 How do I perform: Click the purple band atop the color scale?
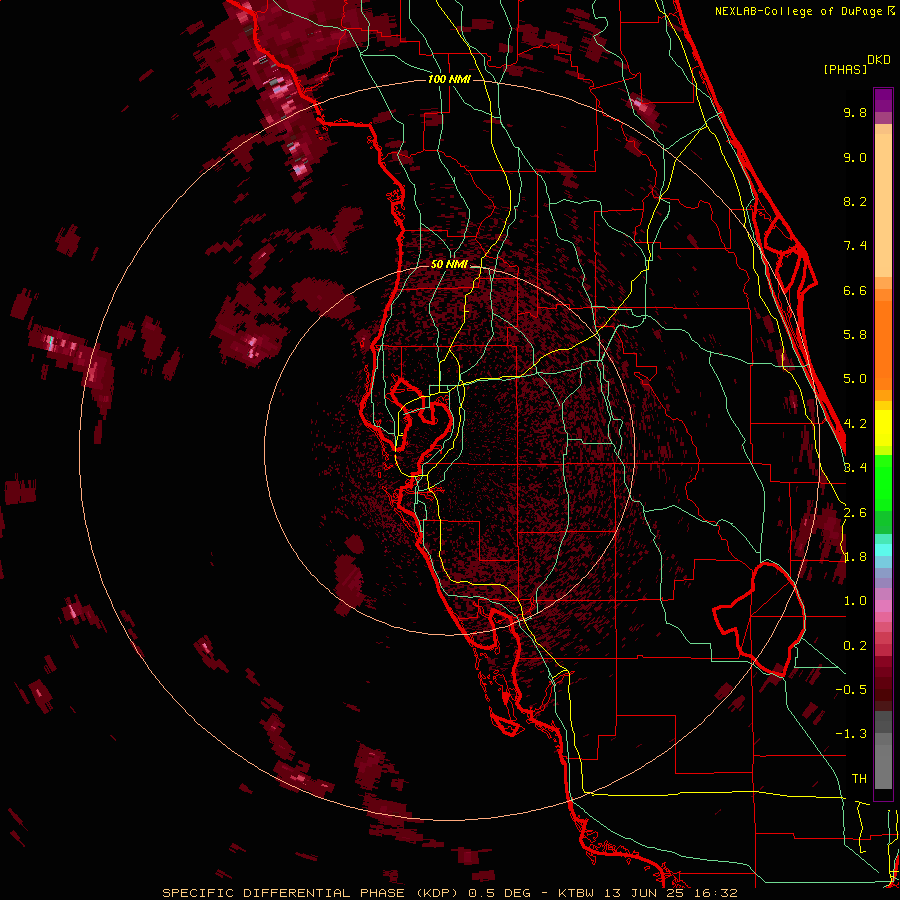(x=883, y=100)
